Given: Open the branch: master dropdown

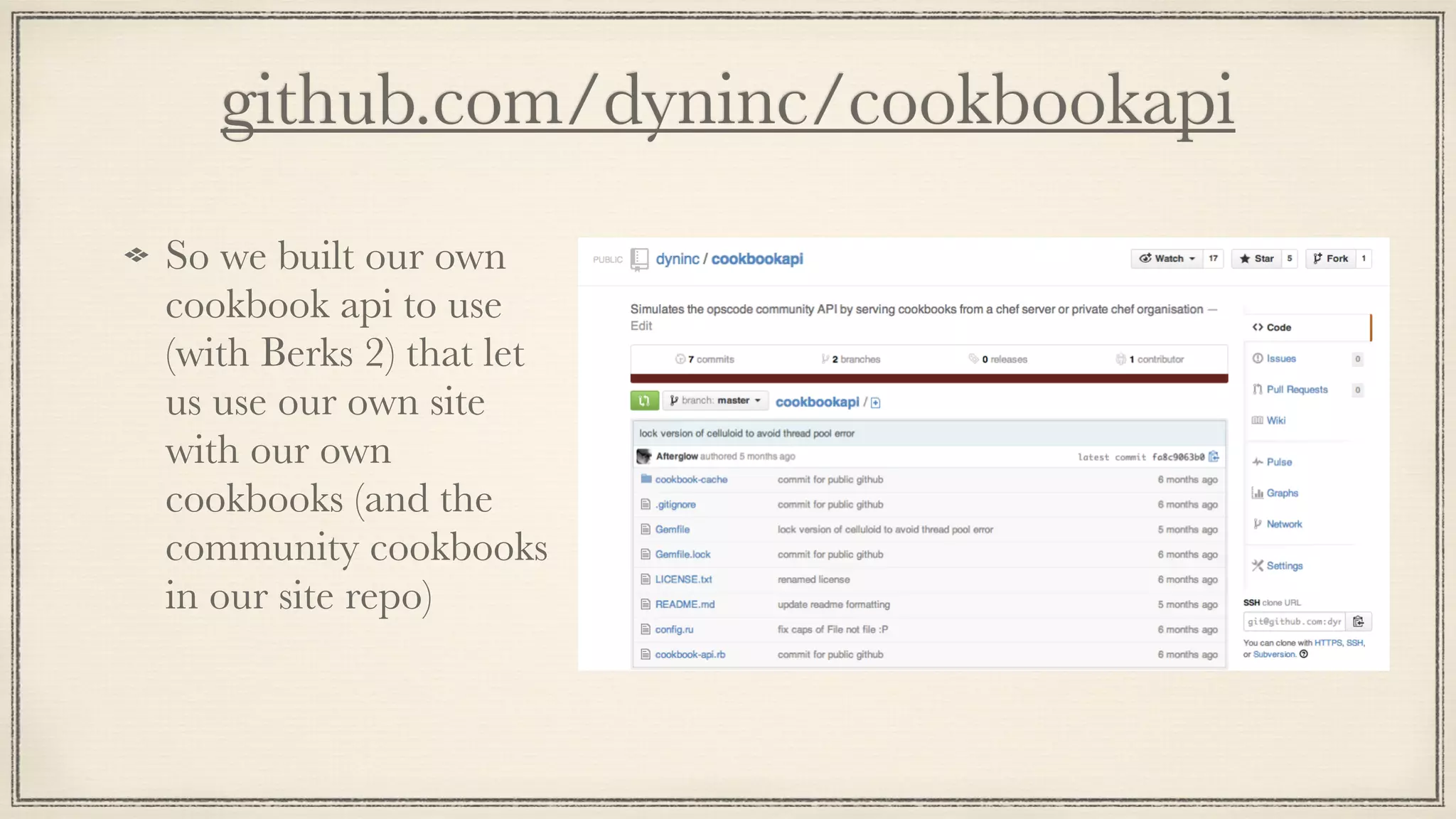Looking at the screenshot, I should pyautogui.click(x=716, y=400).
